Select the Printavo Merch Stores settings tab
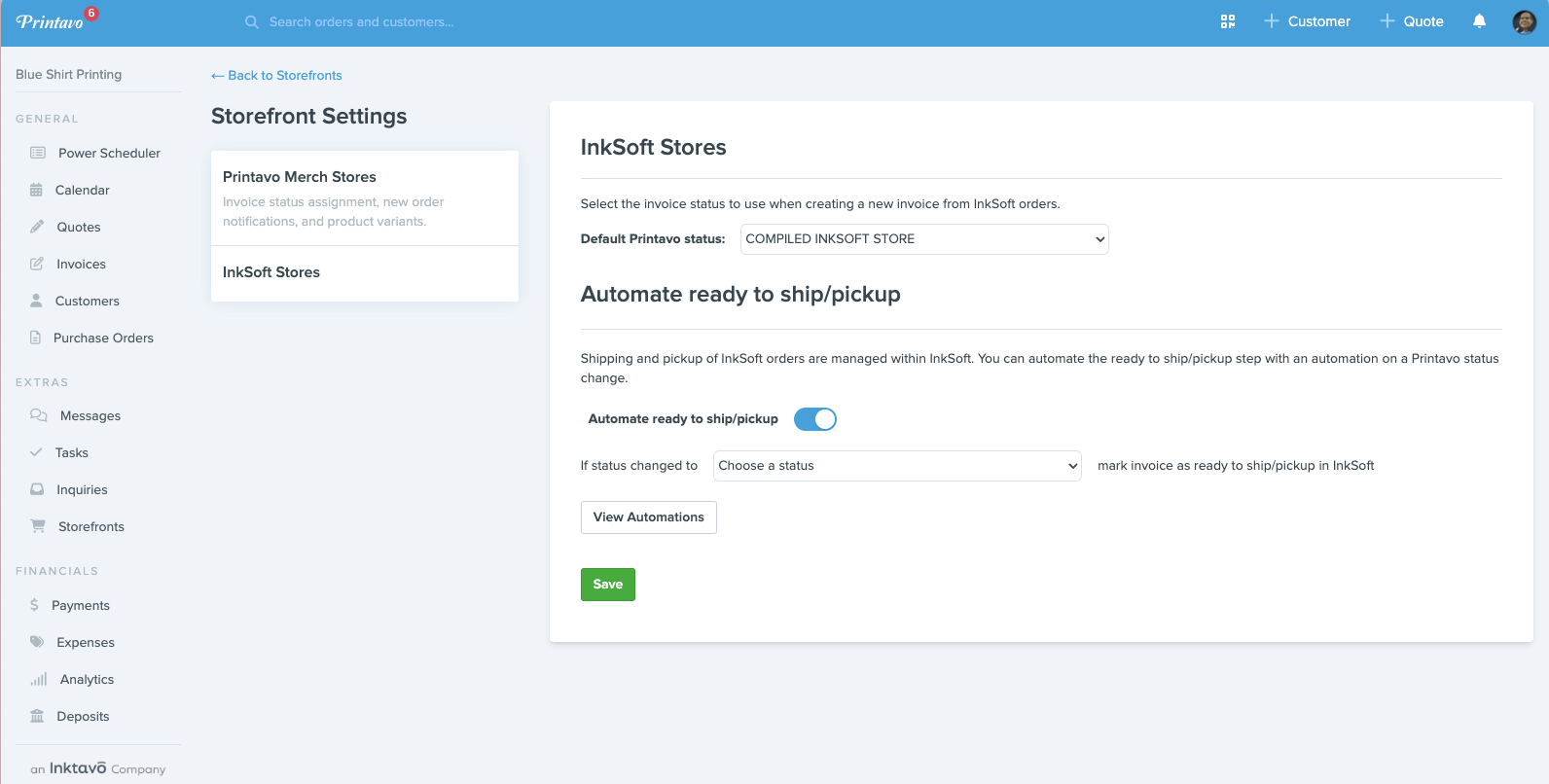Viewport: 1549px width, 784px height. 365,197
